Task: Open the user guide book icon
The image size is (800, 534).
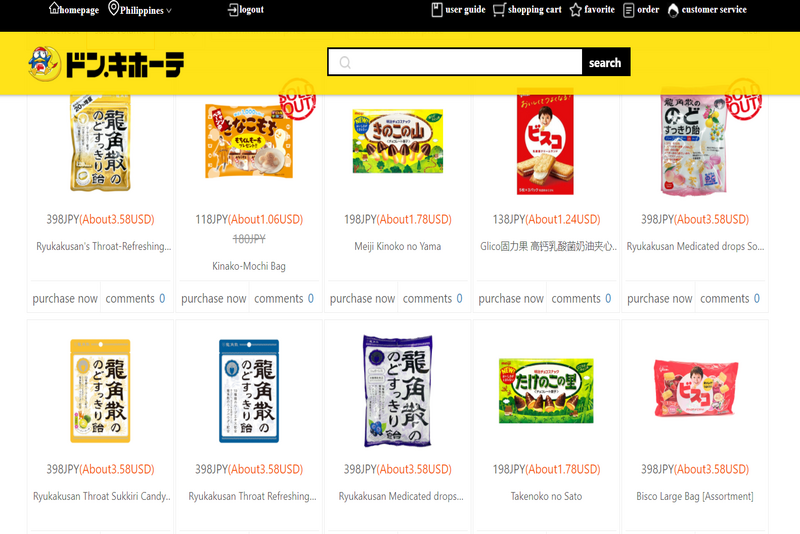Action: (437, 10)
